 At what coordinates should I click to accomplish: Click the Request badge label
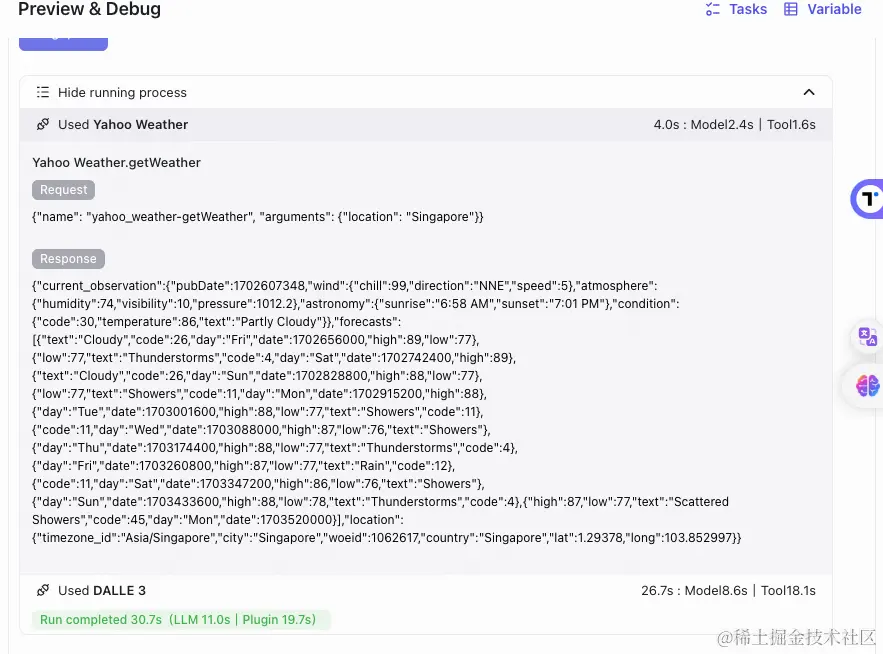tap(64, 190)
